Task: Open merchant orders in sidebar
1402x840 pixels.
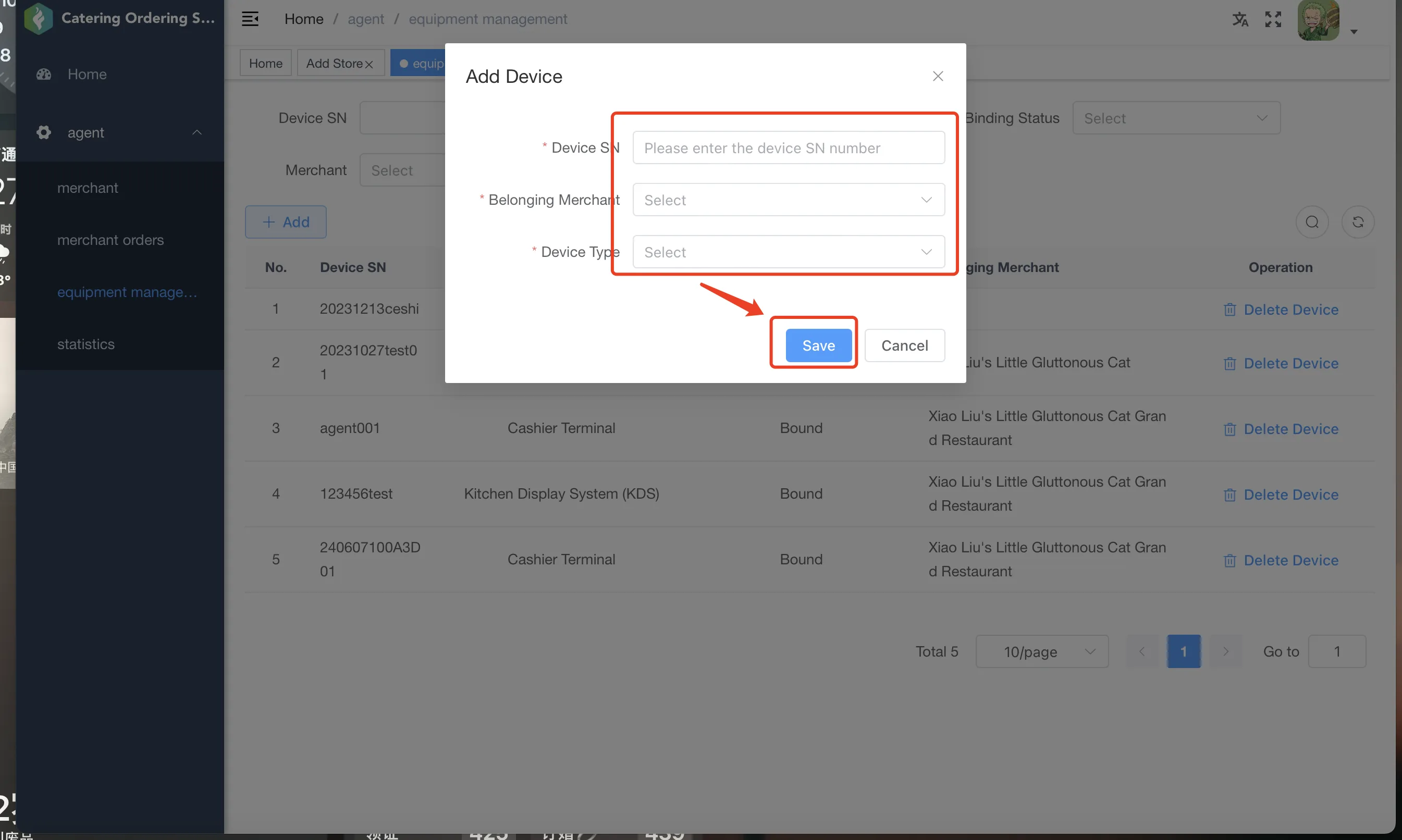Action: coord(110,240)
